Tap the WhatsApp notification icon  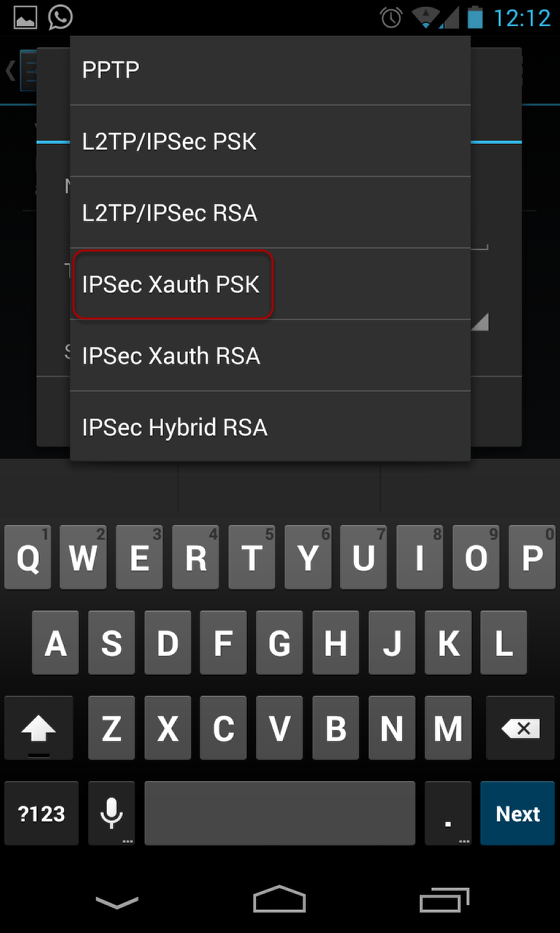61,17
